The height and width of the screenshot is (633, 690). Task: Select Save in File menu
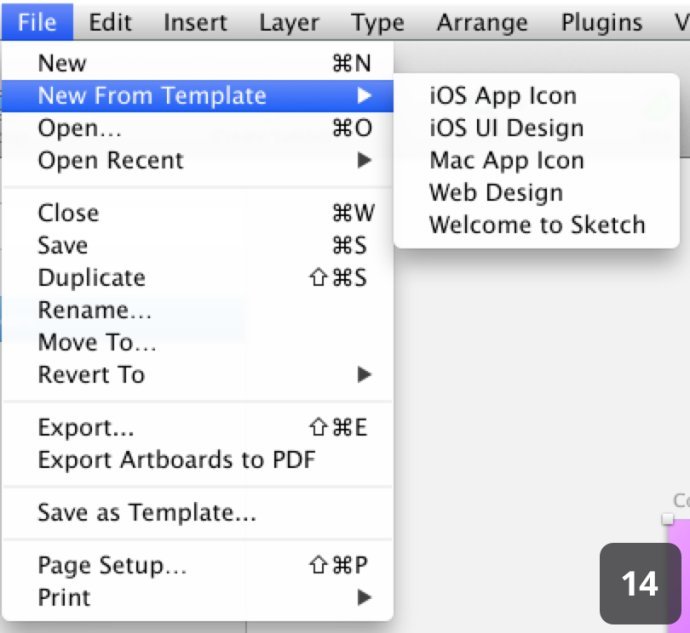[x=197, y=245]
